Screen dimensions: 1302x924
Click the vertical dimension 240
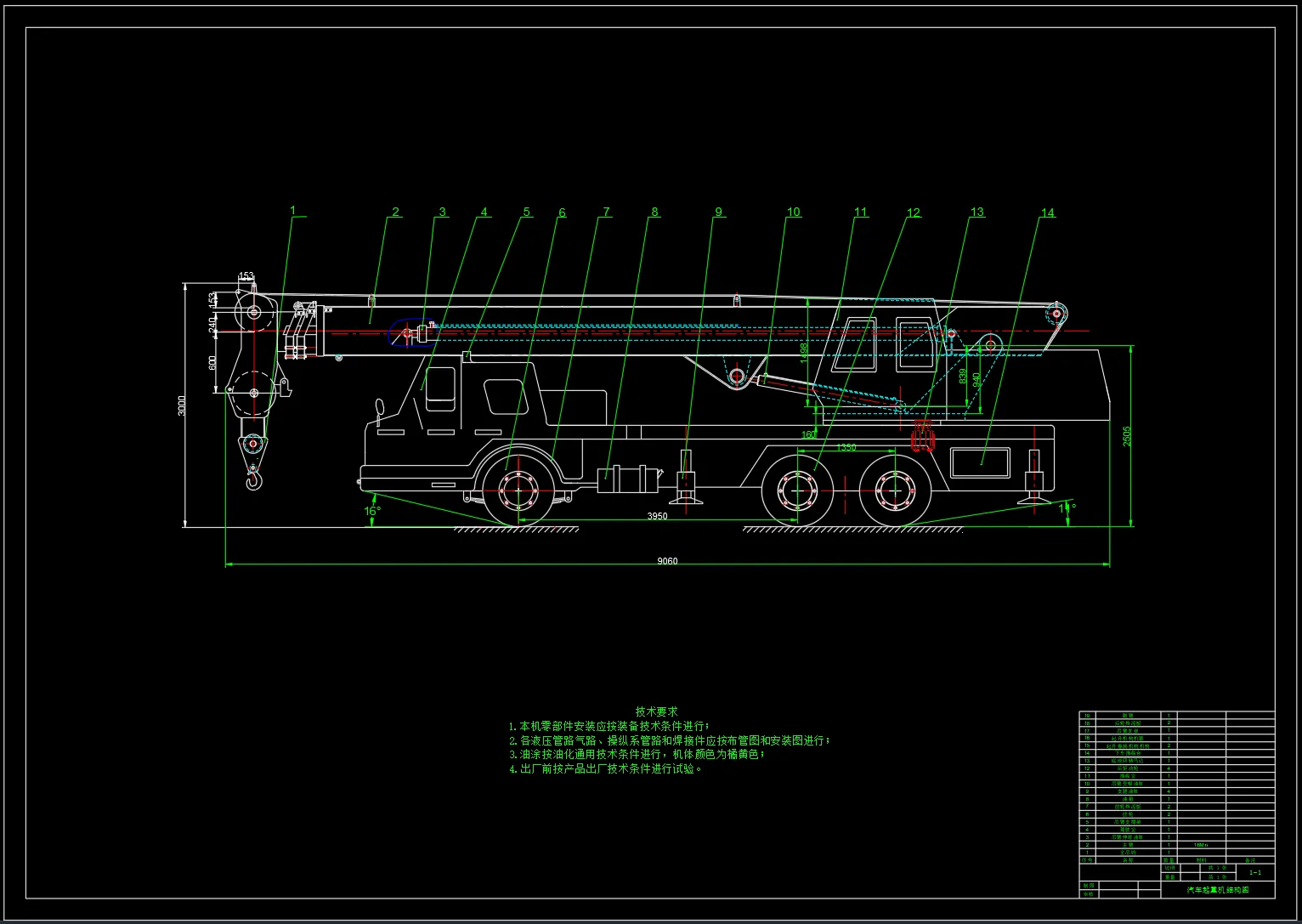point(212,324)
